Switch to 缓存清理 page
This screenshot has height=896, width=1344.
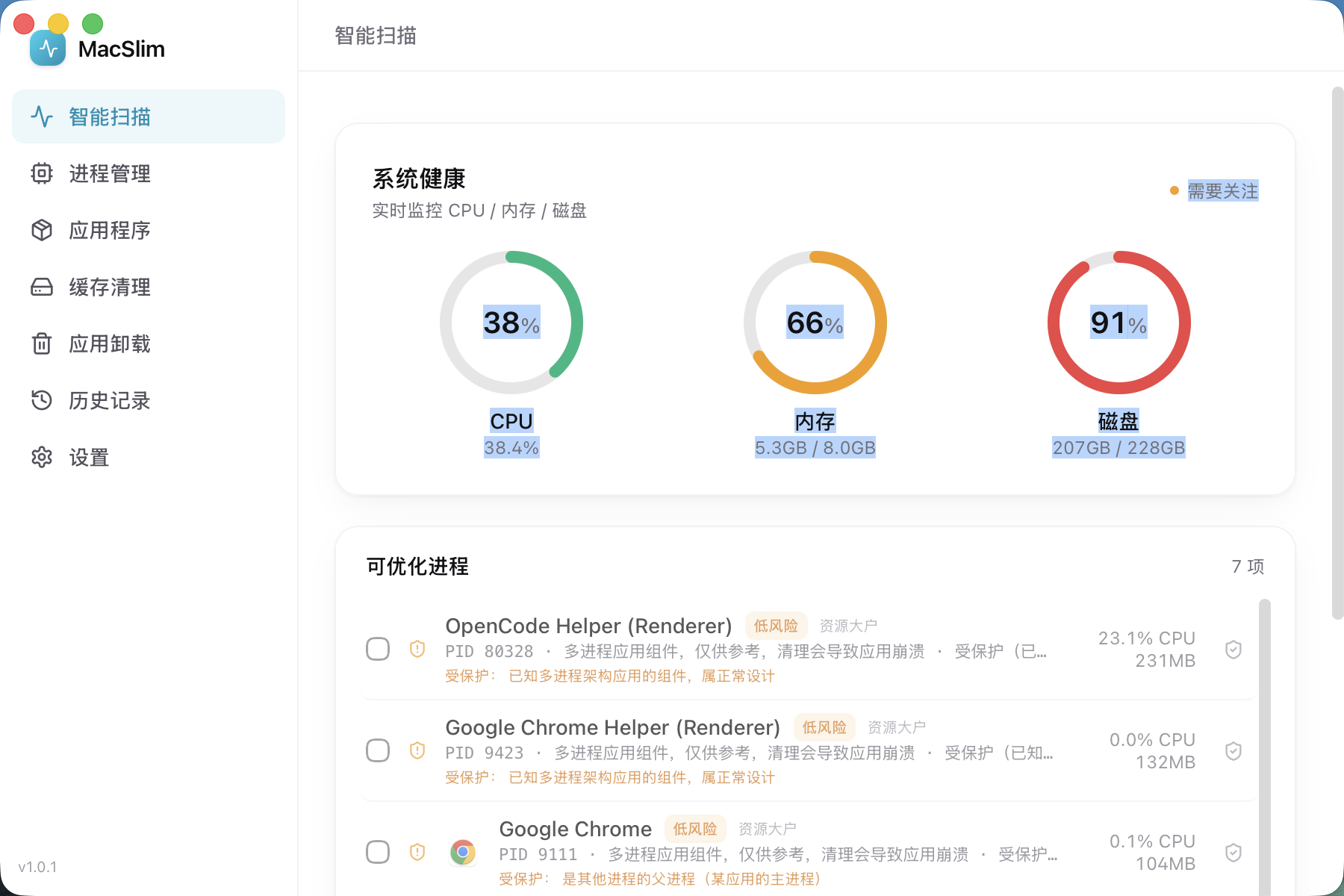click(x=149, y=287)
